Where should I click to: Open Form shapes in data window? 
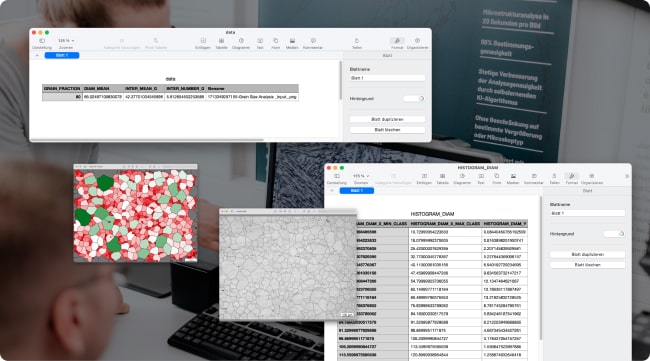click(276, 43)
